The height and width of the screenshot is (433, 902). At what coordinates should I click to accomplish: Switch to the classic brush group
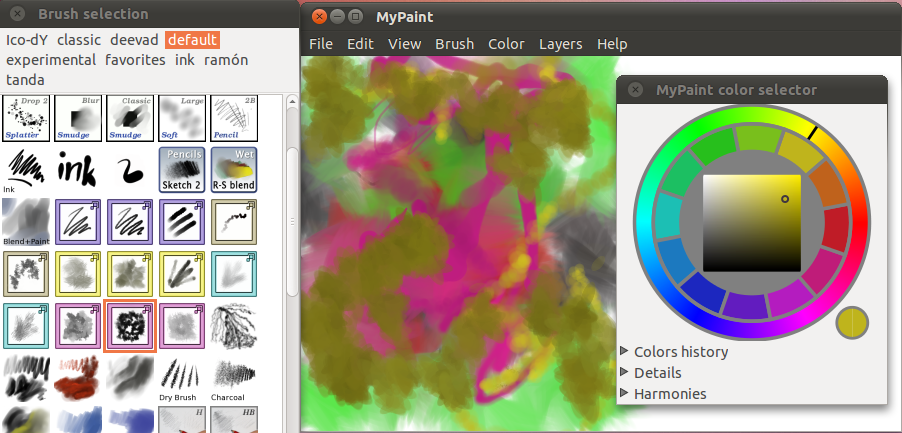click(x=79, y=40)
